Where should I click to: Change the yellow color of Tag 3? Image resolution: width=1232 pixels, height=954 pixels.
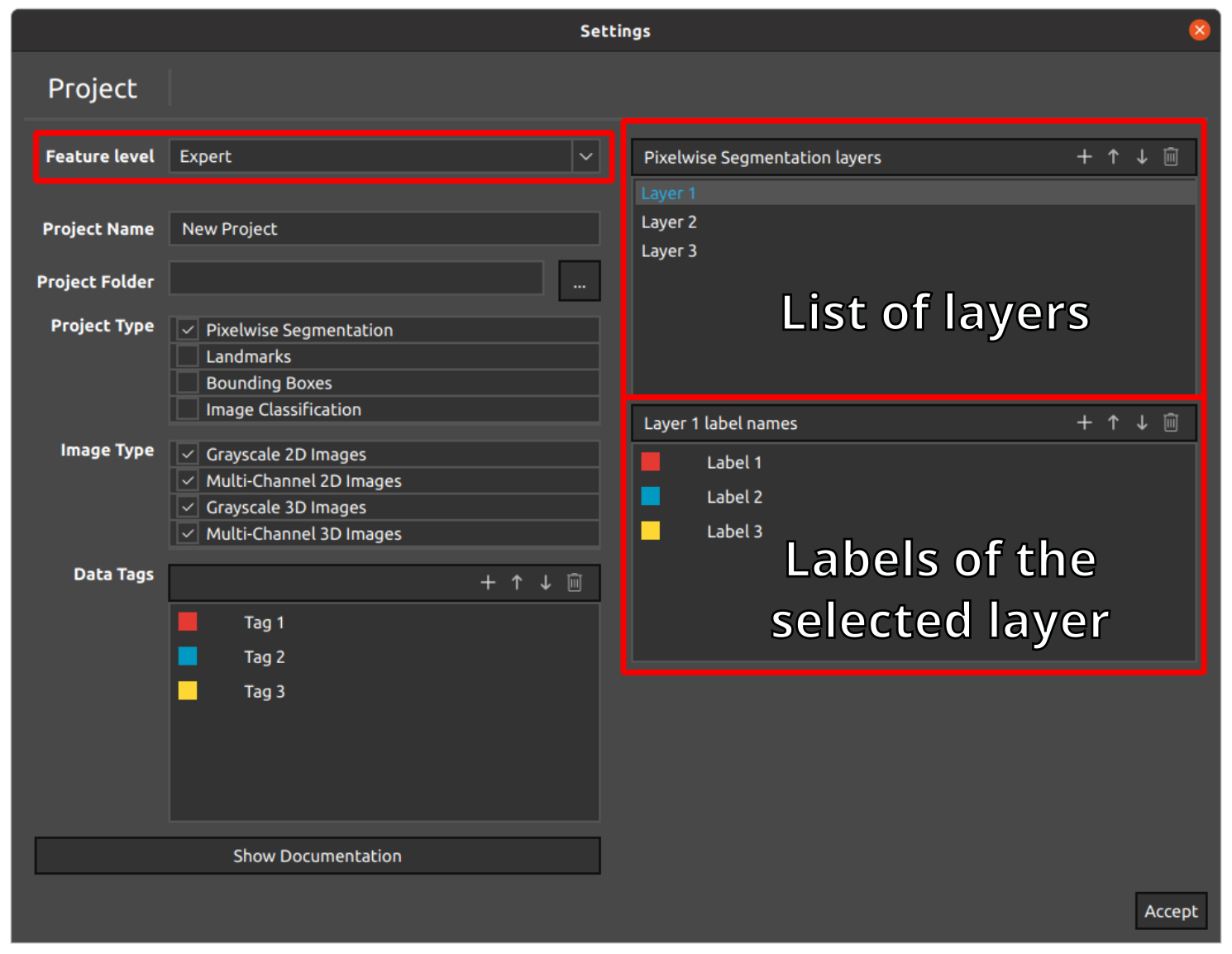pos(188,691)
